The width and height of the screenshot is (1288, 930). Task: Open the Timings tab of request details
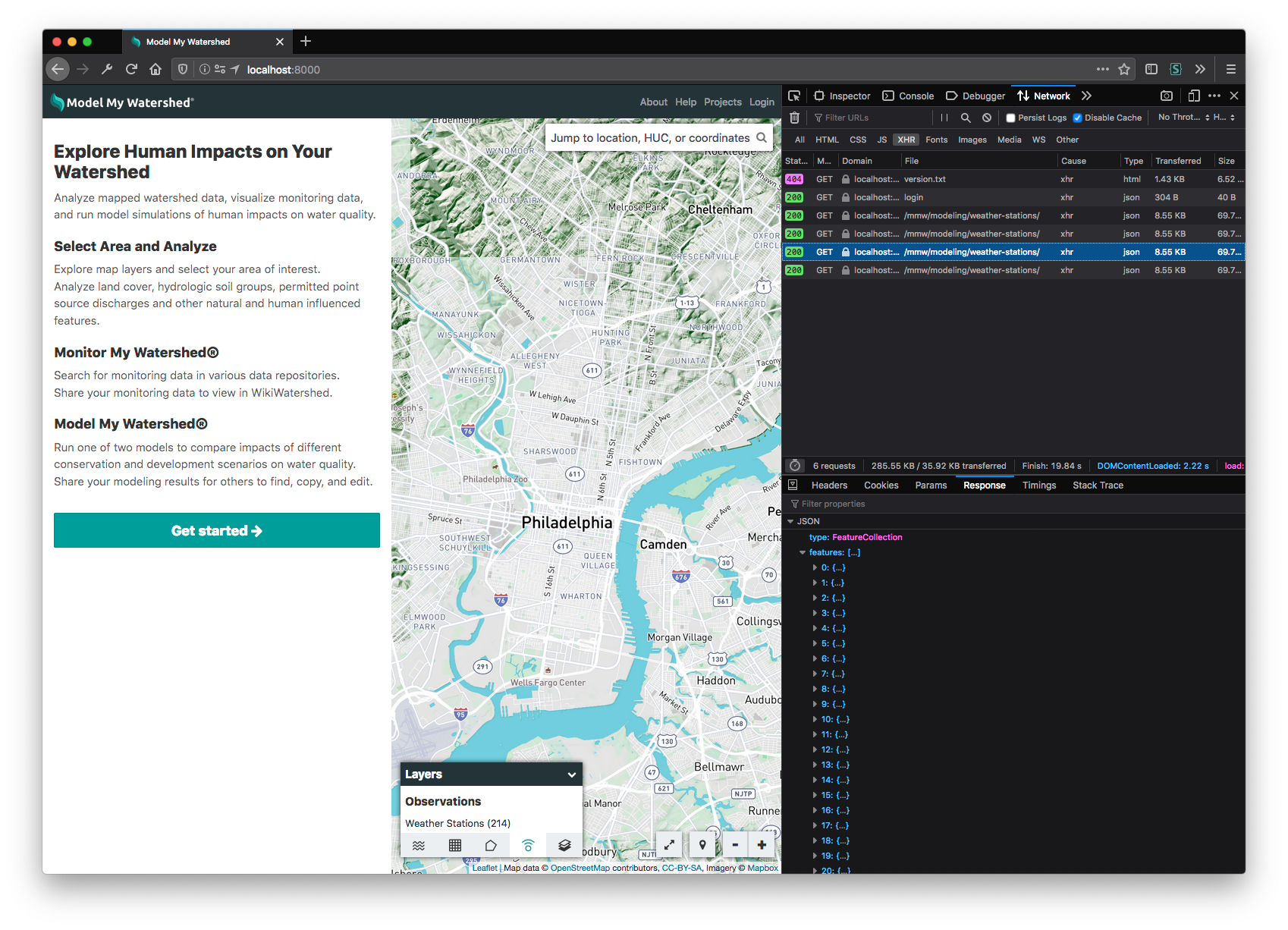click(1039, 485)
